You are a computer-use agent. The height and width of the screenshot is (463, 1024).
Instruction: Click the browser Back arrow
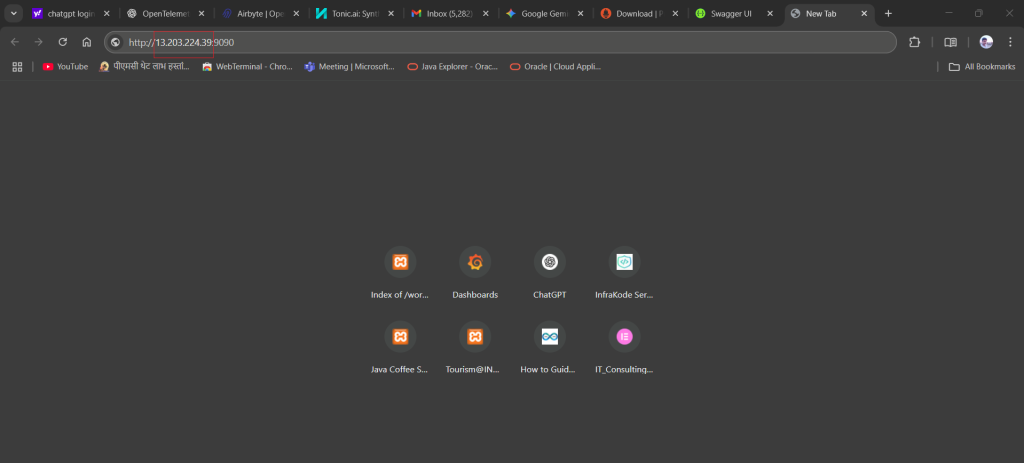[15, 42]
